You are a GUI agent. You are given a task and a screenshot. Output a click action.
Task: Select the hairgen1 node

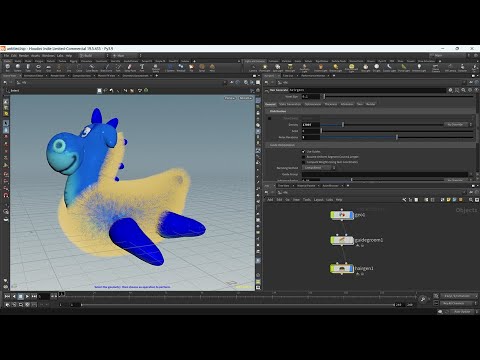(x=342, y=268)
